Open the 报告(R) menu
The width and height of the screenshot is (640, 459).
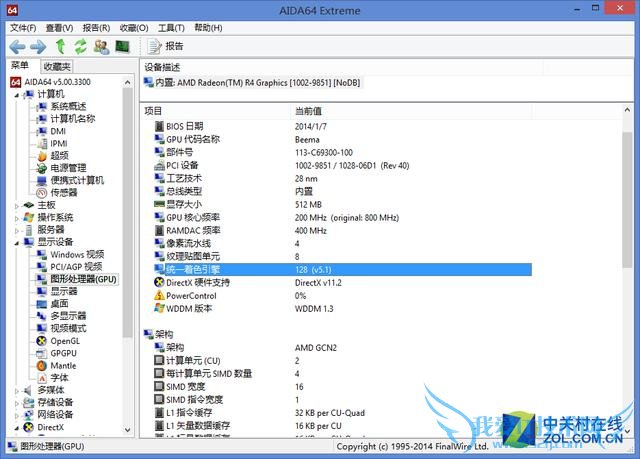(x=96, y=28)
